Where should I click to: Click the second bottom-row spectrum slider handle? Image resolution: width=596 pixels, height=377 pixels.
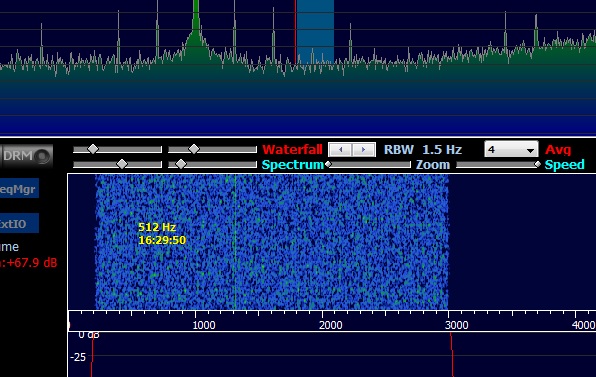[x=181, y=164]
